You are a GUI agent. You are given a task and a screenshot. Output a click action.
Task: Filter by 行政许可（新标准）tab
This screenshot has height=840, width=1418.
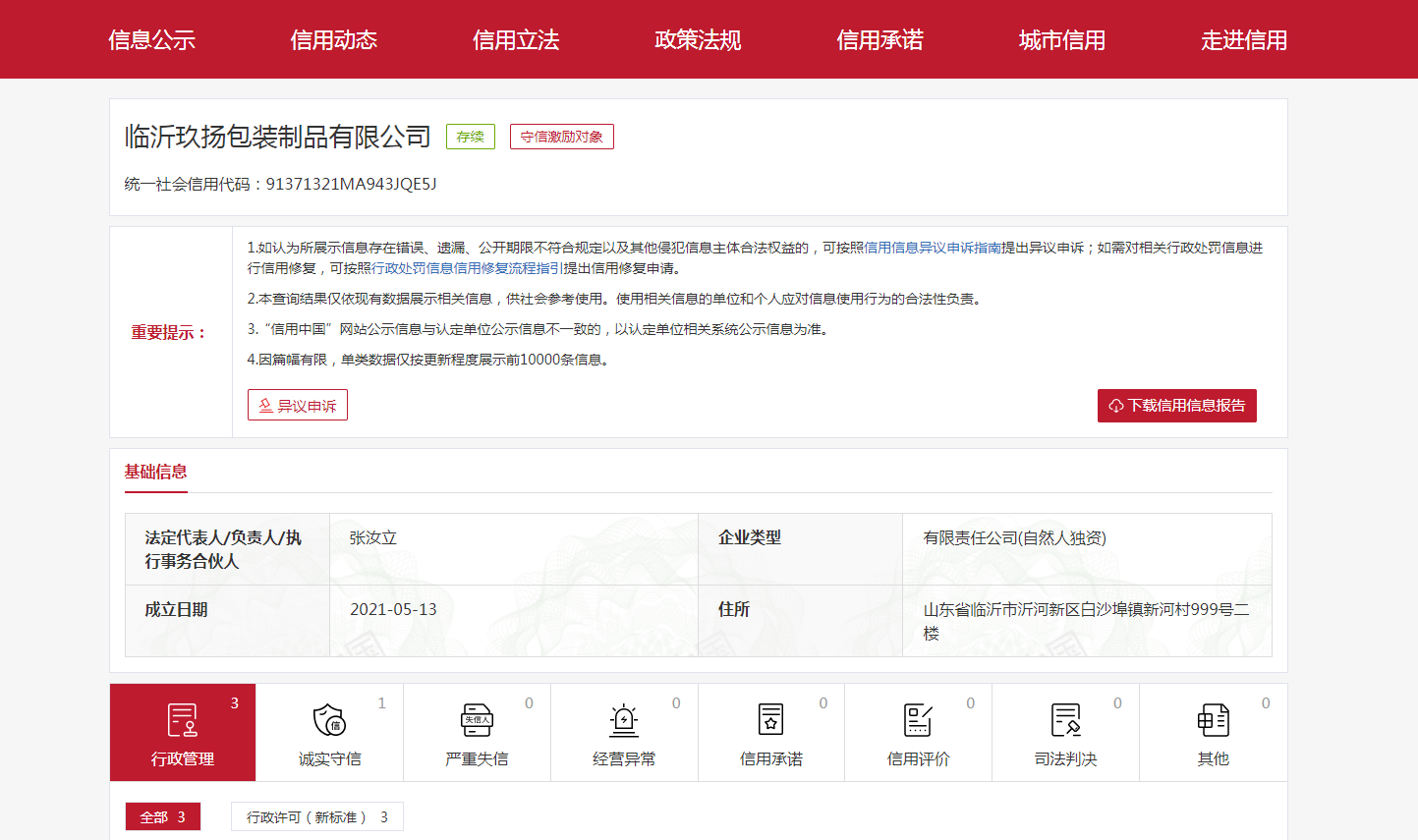click(316, 817)
